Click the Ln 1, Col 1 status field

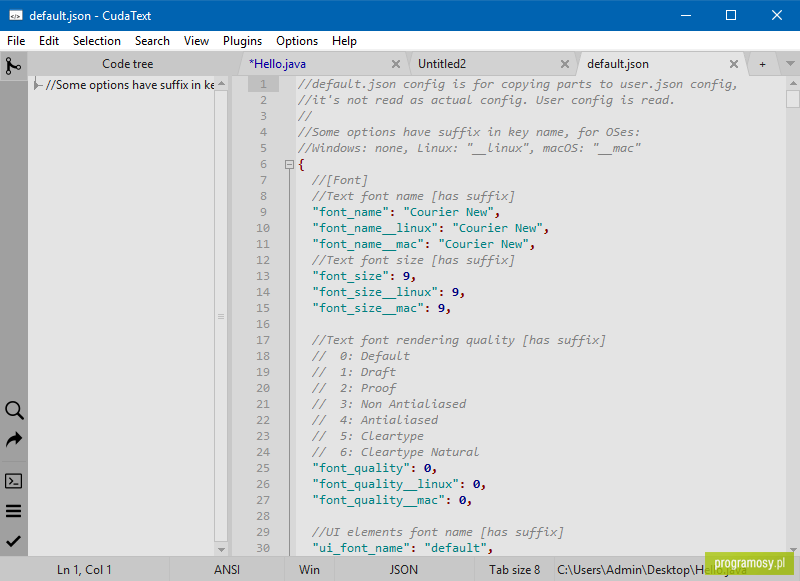pyautogui.click(x=84, y=570)
